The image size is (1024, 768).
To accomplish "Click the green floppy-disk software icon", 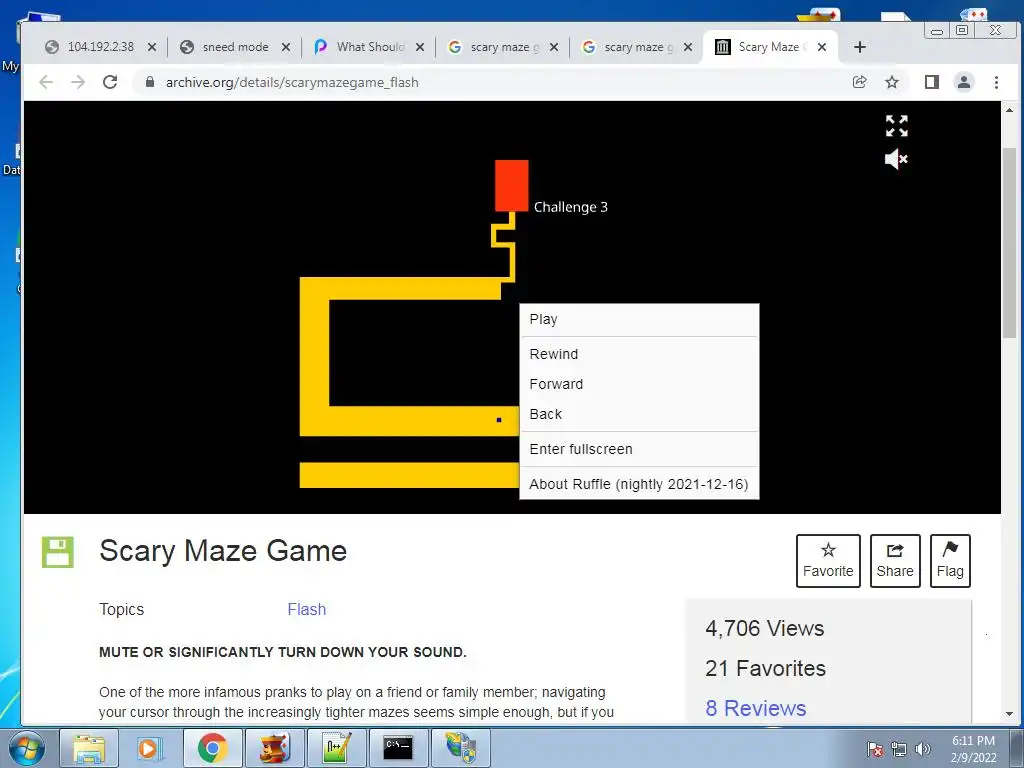I will 58,552.
